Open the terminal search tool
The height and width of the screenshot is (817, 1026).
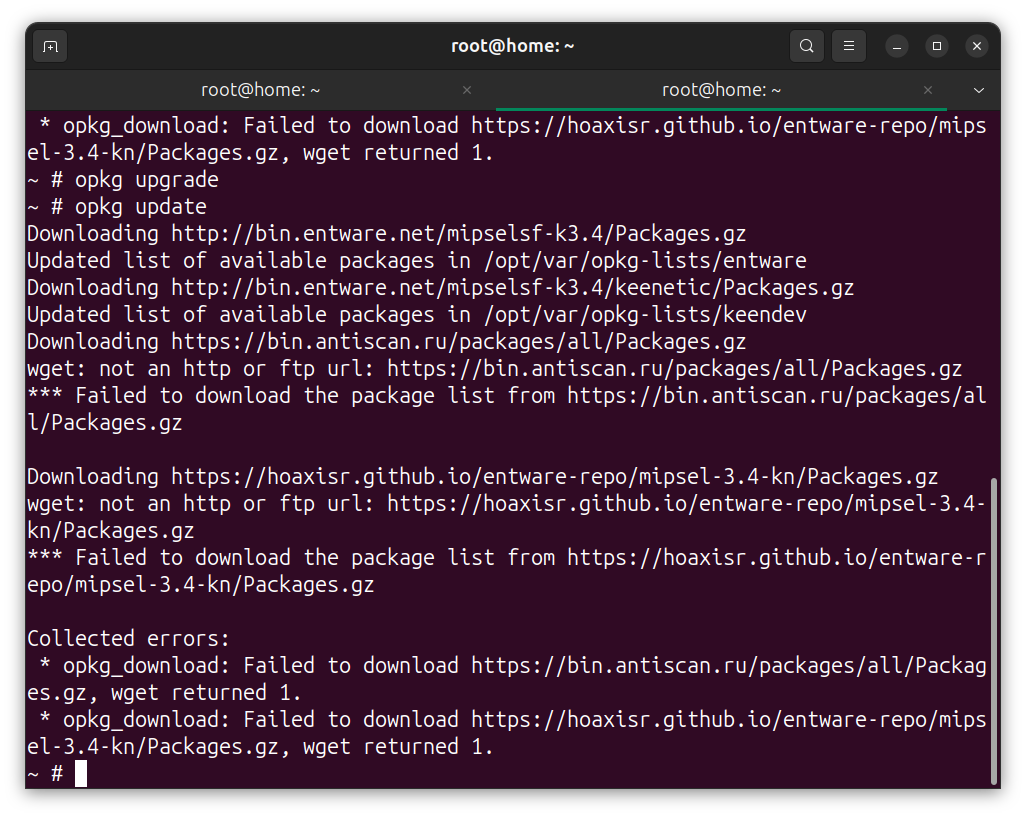pos(806,46)
